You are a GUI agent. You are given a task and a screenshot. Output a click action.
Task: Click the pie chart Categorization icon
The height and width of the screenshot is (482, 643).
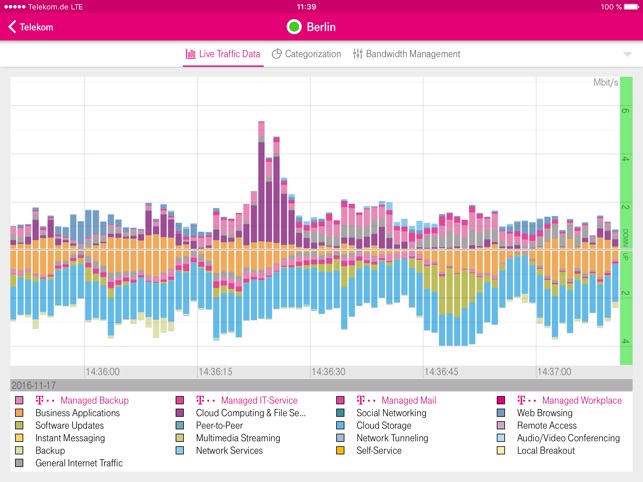click(276, 54)
